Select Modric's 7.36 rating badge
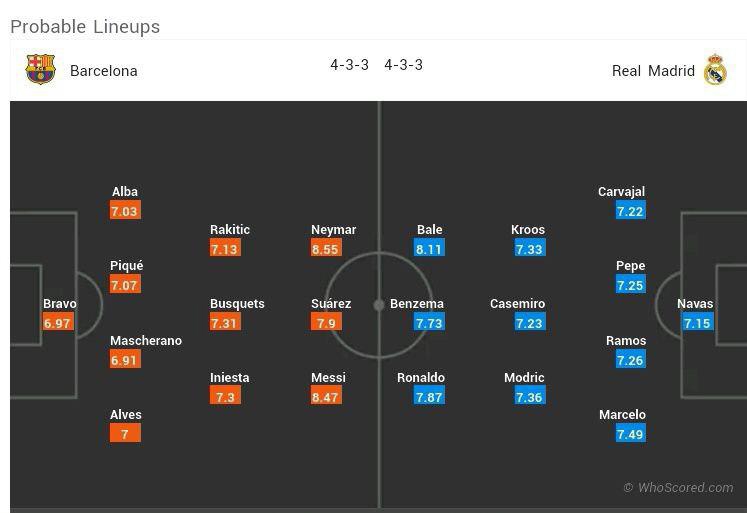 pyautogui.click(x=529, y=397)
